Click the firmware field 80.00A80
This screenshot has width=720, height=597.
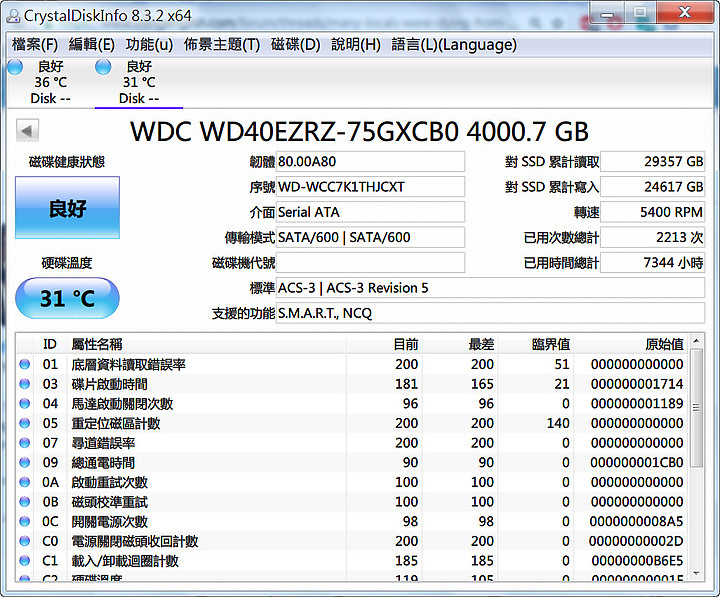tap(370, 162)
